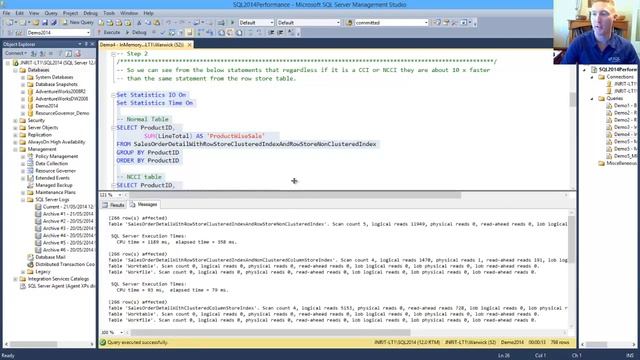Expand the Server Objects node
Viewport: 640px width, 360px height.
click(x=15, y=128)
